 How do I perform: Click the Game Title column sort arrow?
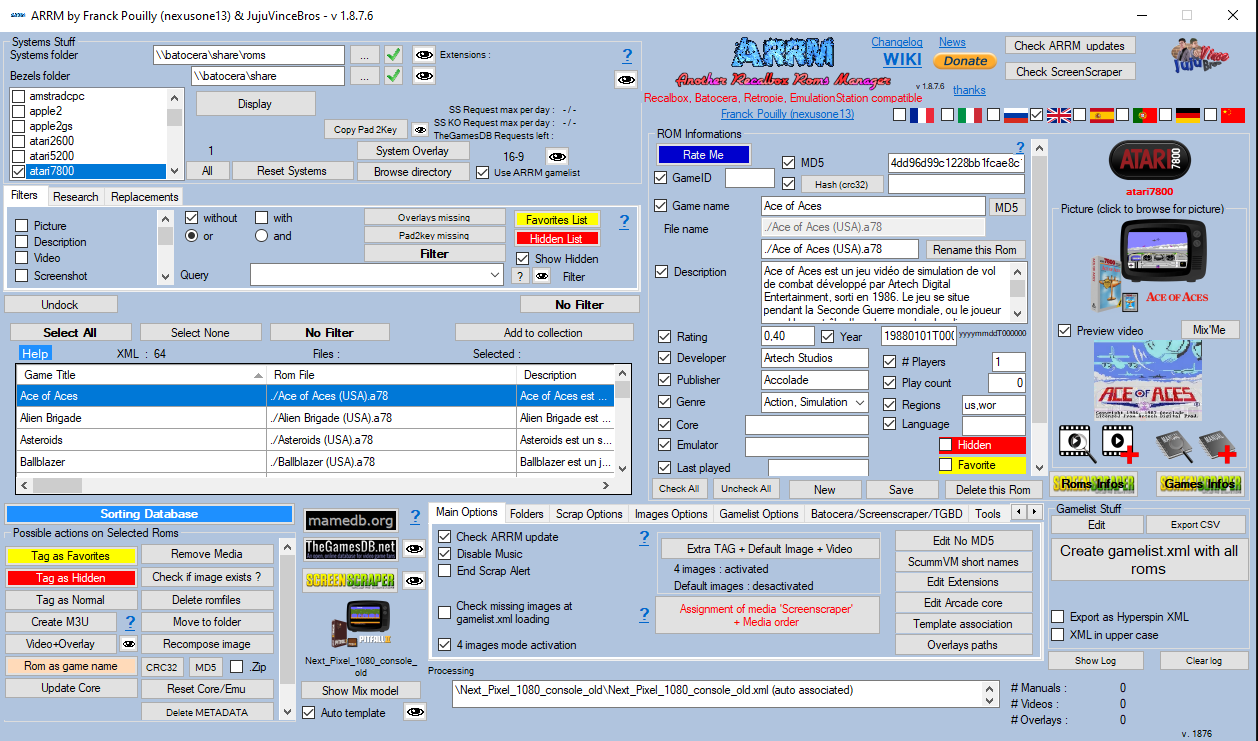pos(258,375)
